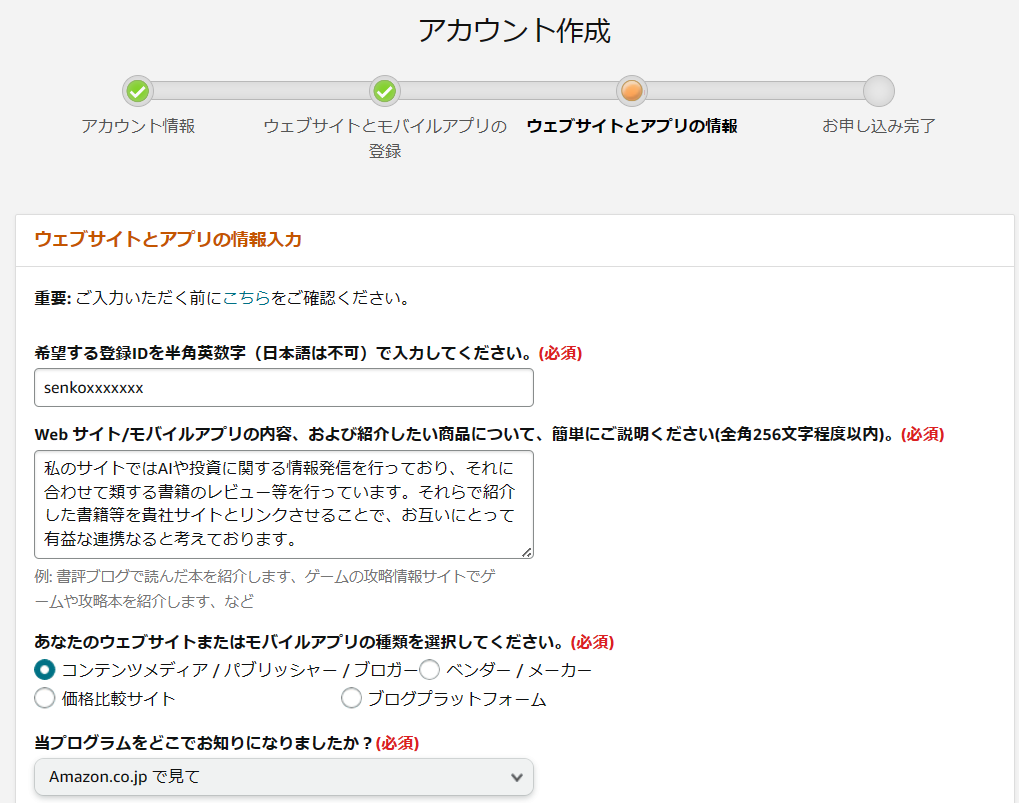Choose the ブログプラットフォーム radio option
This screenshot has height=803, width=1019.
[352, 698]
